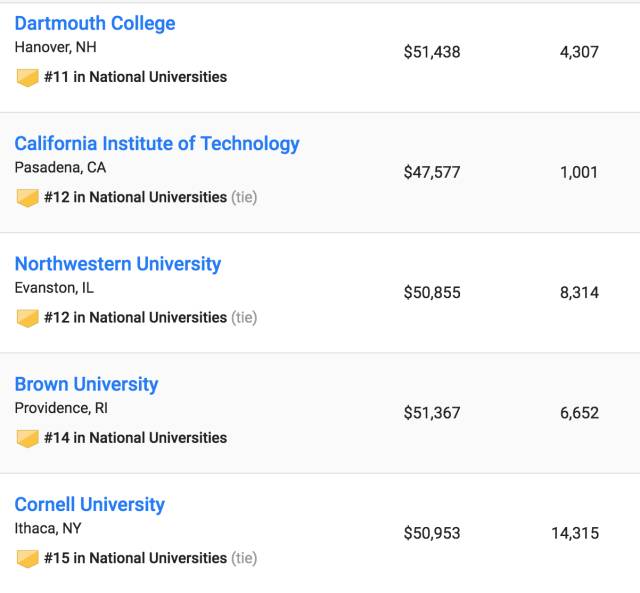This screenshot has height=593, width=640.
Task: Click '#11 in National Universities' ranking text
Action: (135, 77)
